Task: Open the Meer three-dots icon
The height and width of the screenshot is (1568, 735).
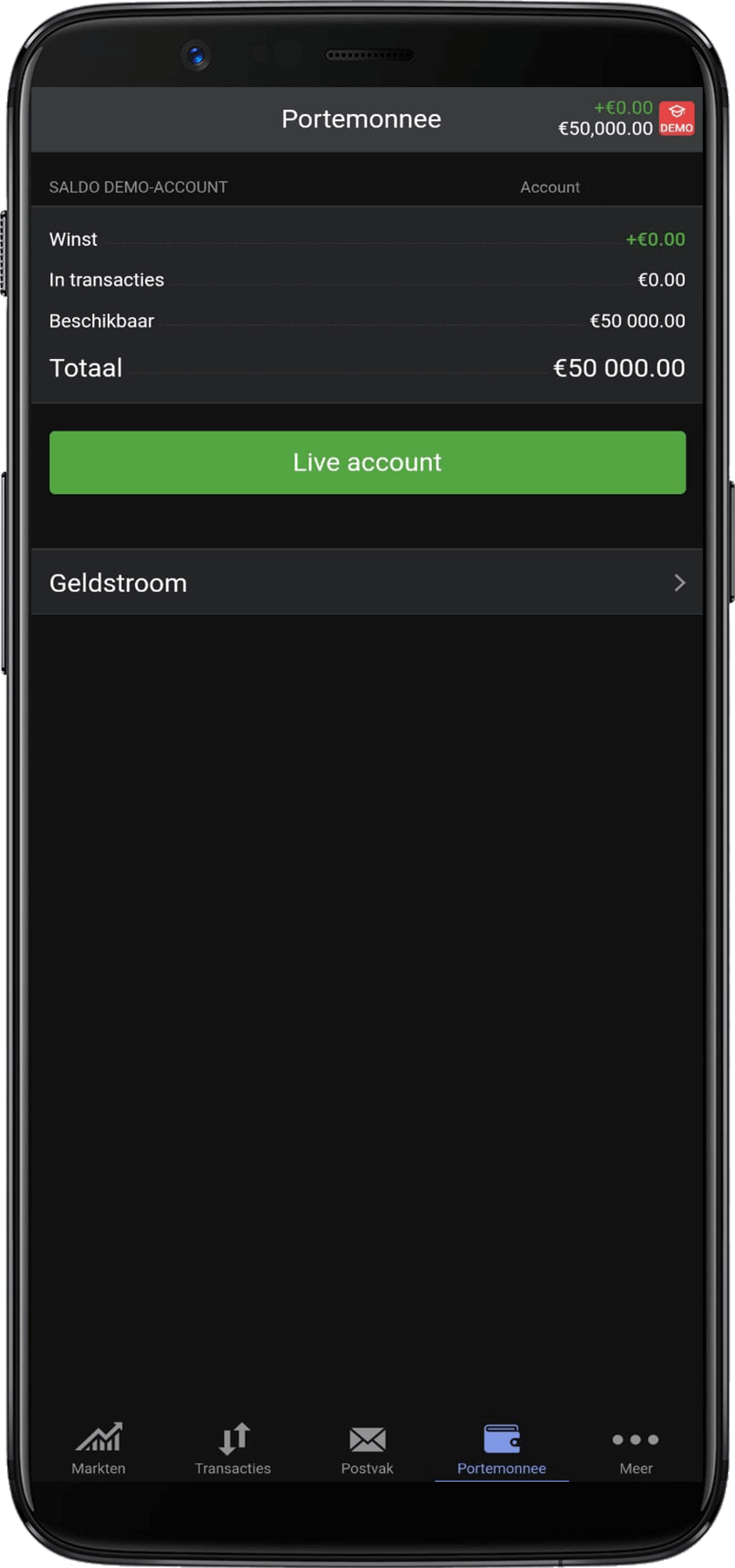Action: click(636, 1439)
